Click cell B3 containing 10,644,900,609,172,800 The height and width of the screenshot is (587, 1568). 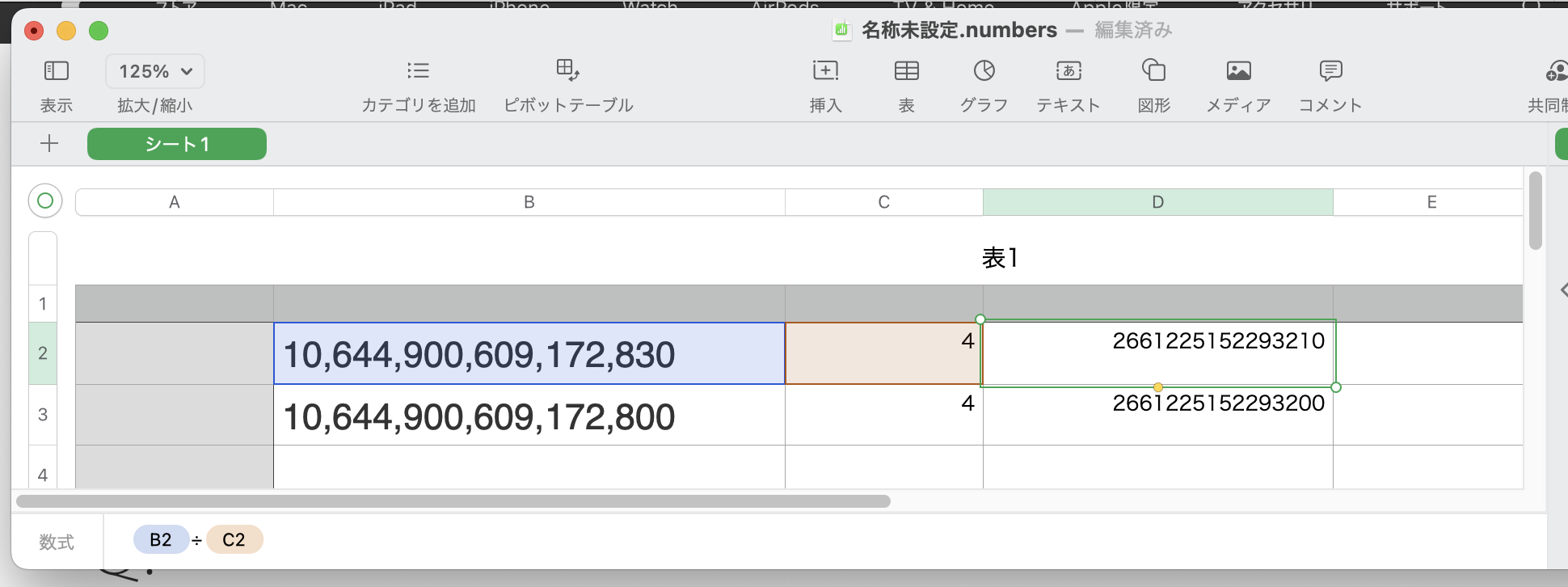529,416
